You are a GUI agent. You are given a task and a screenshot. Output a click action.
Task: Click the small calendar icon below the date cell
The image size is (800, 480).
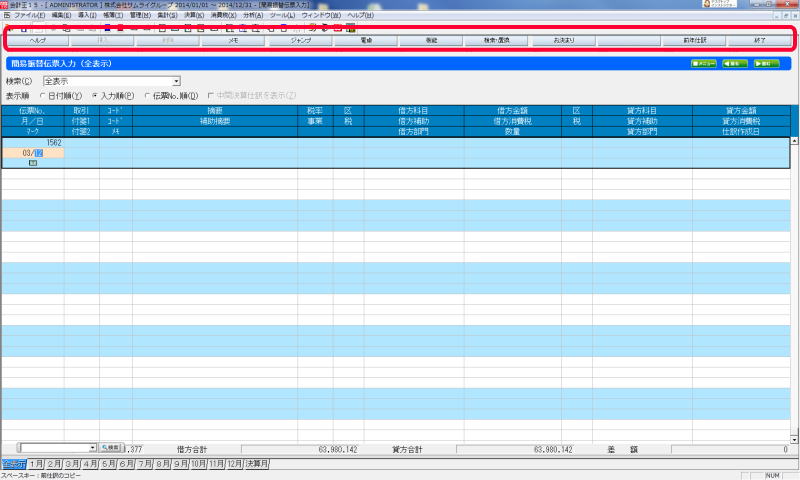pyautogui.click(x=32, y=162)
